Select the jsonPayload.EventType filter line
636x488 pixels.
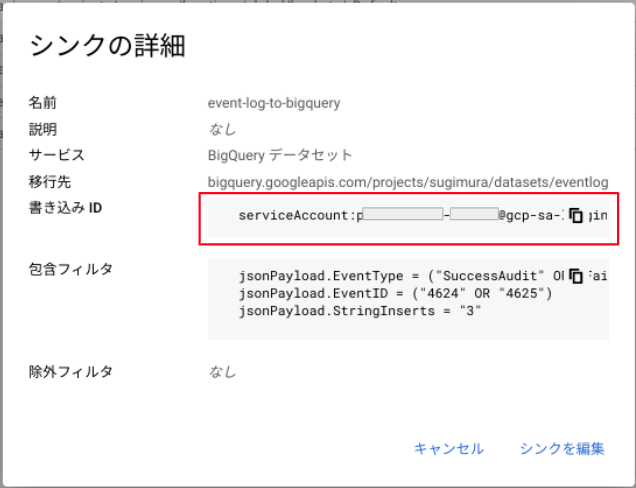[423, 276]
